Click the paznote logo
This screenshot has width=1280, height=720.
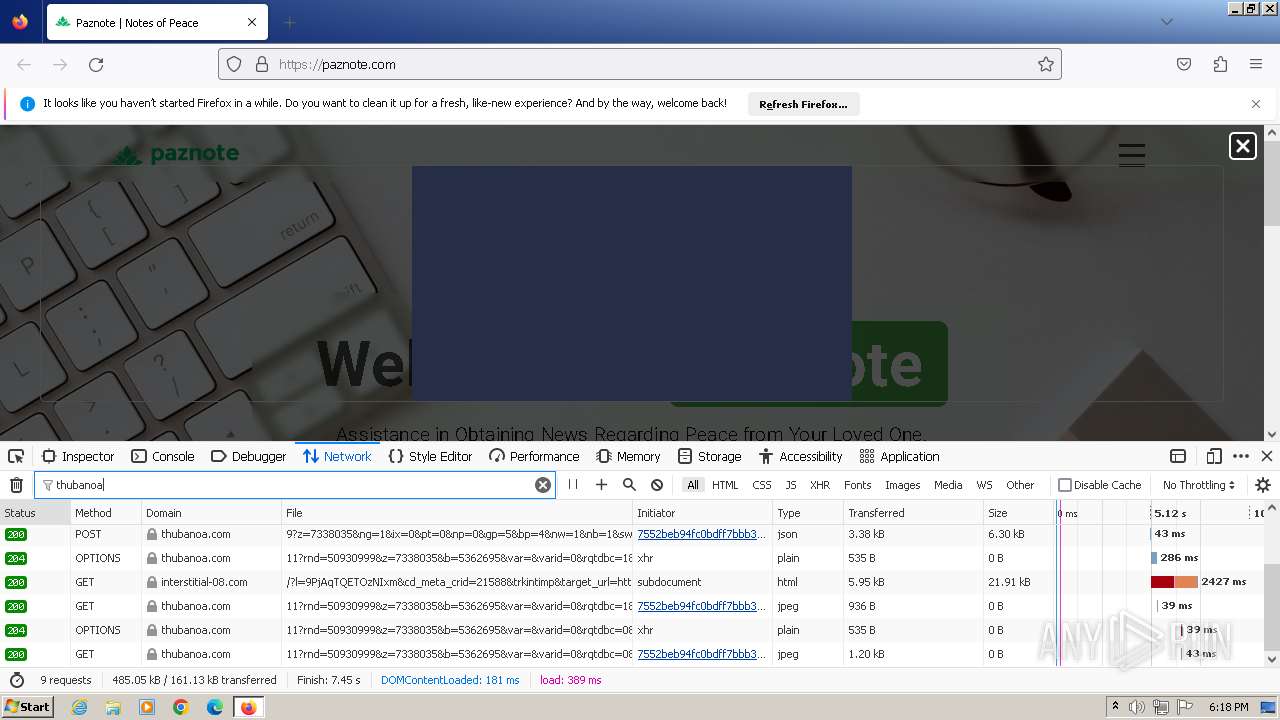(x=175, y=154)
